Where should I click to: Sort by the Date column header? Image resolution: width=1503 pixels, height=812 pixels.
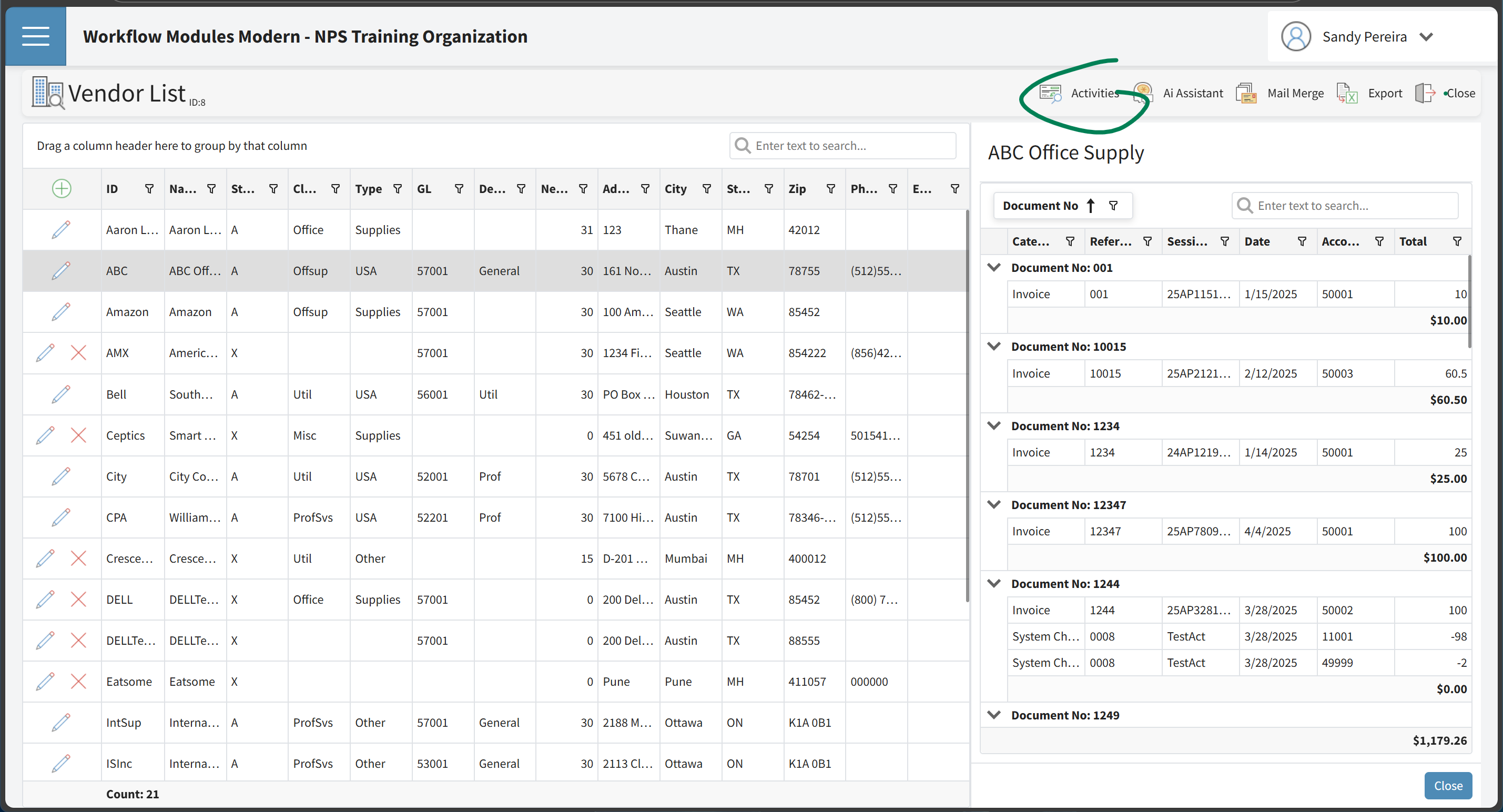1257,241
